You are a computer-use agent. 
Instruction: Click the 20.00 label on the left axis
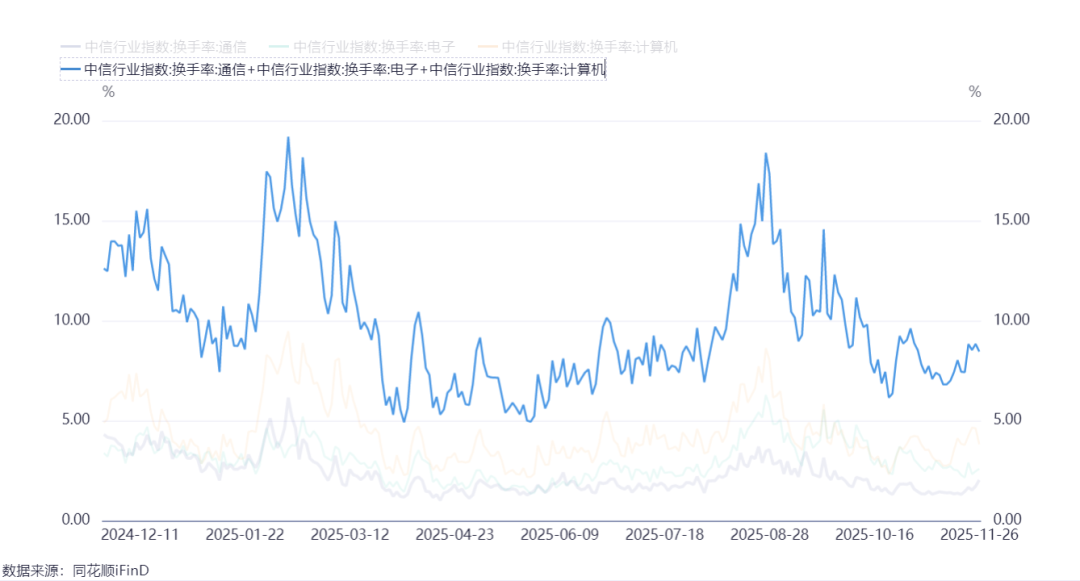72,120
